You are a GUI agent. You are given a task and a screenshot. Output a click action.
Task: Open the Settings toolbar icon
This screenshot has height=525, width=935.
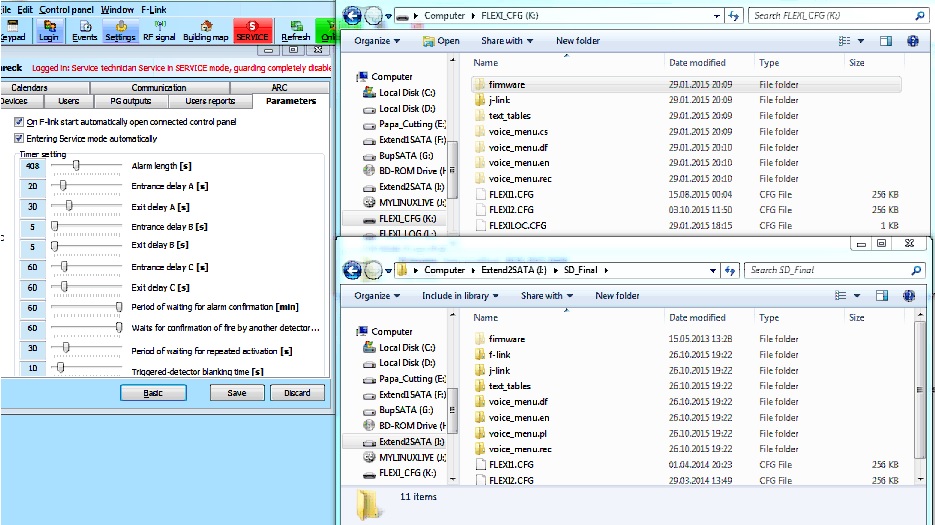point(120,31)
